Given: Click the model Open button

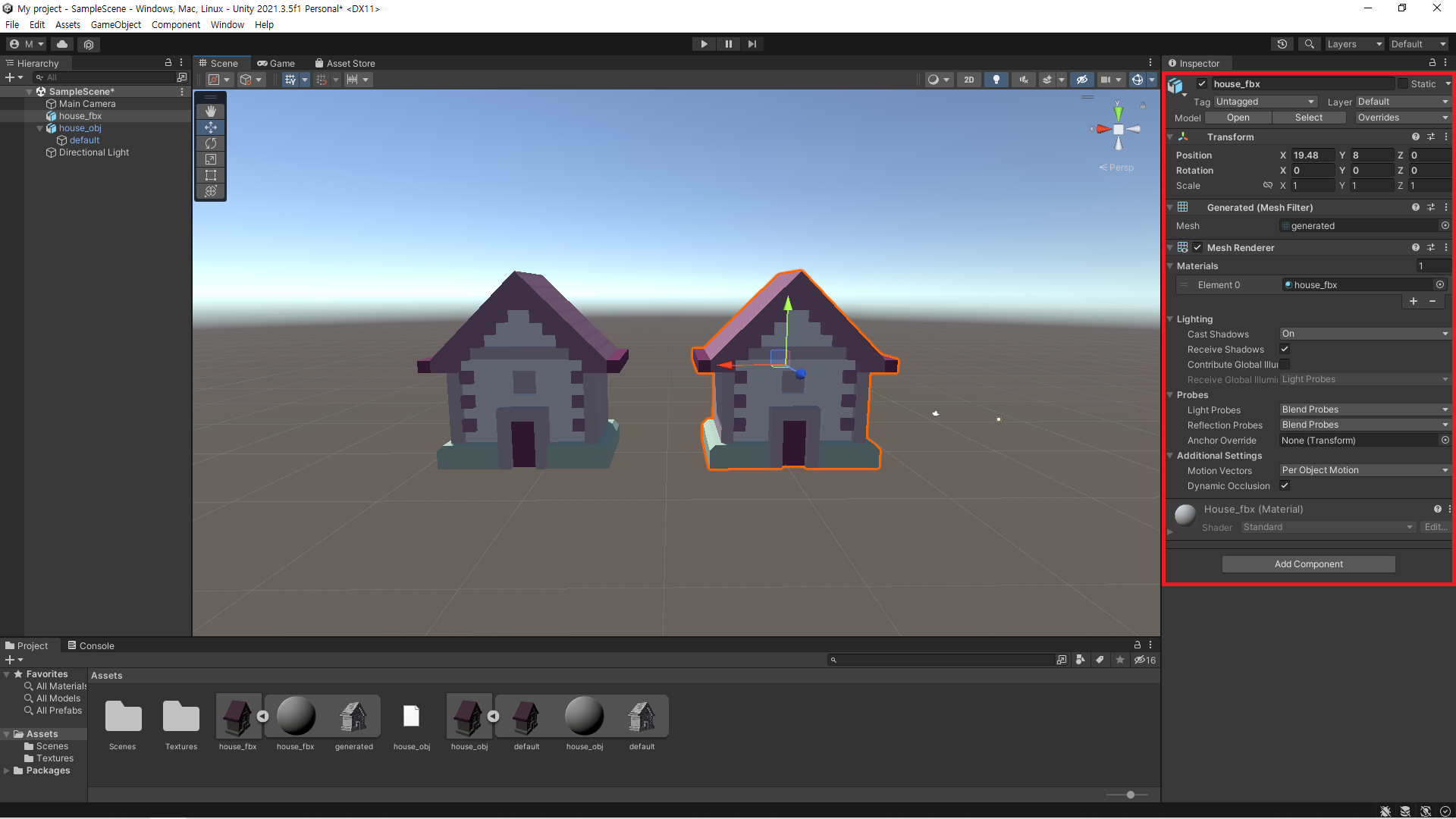Looking at the screenshot, I should (1238, 118).
